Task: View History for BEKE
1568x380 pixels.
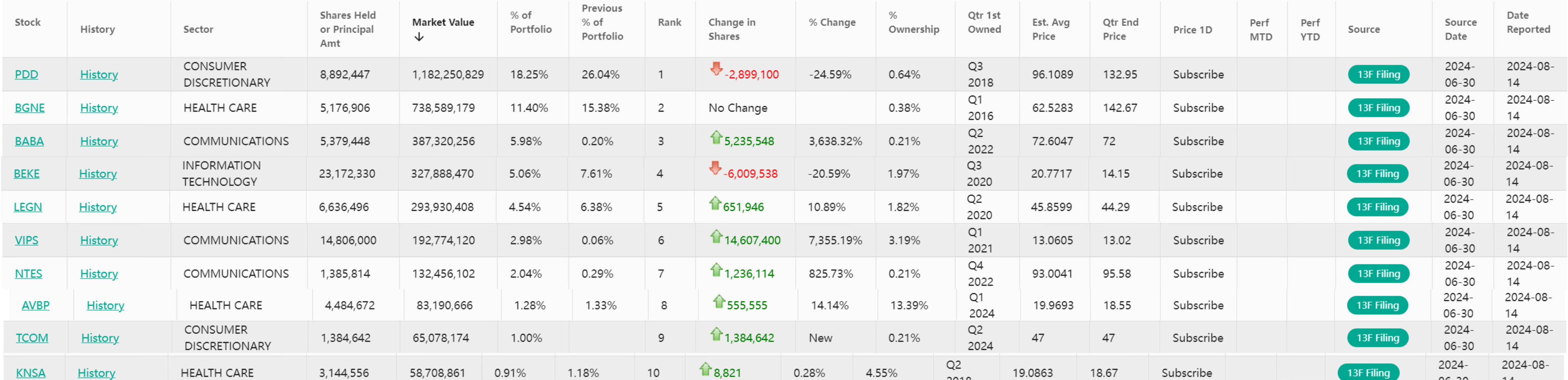Action: [98, 174]
